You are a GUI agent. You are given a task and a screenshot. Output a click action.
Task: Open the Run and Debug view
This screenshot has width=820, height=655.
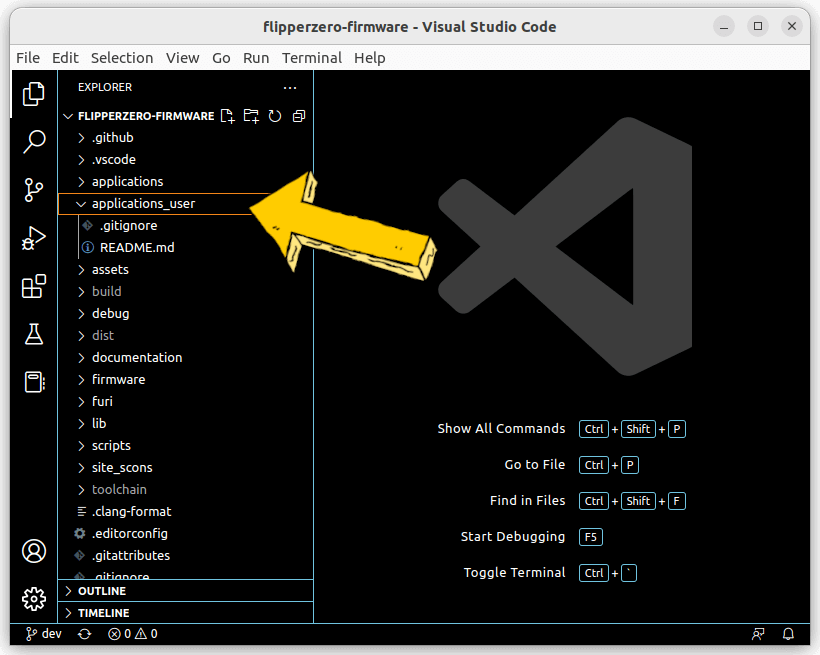click(34, 239)
